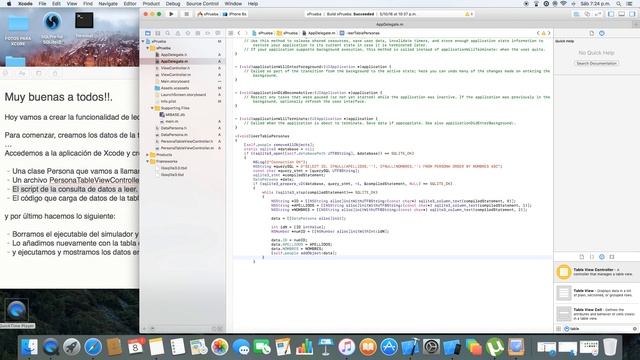Toggle the Debug area visibility
640x360 pixels.
(621, 14)
